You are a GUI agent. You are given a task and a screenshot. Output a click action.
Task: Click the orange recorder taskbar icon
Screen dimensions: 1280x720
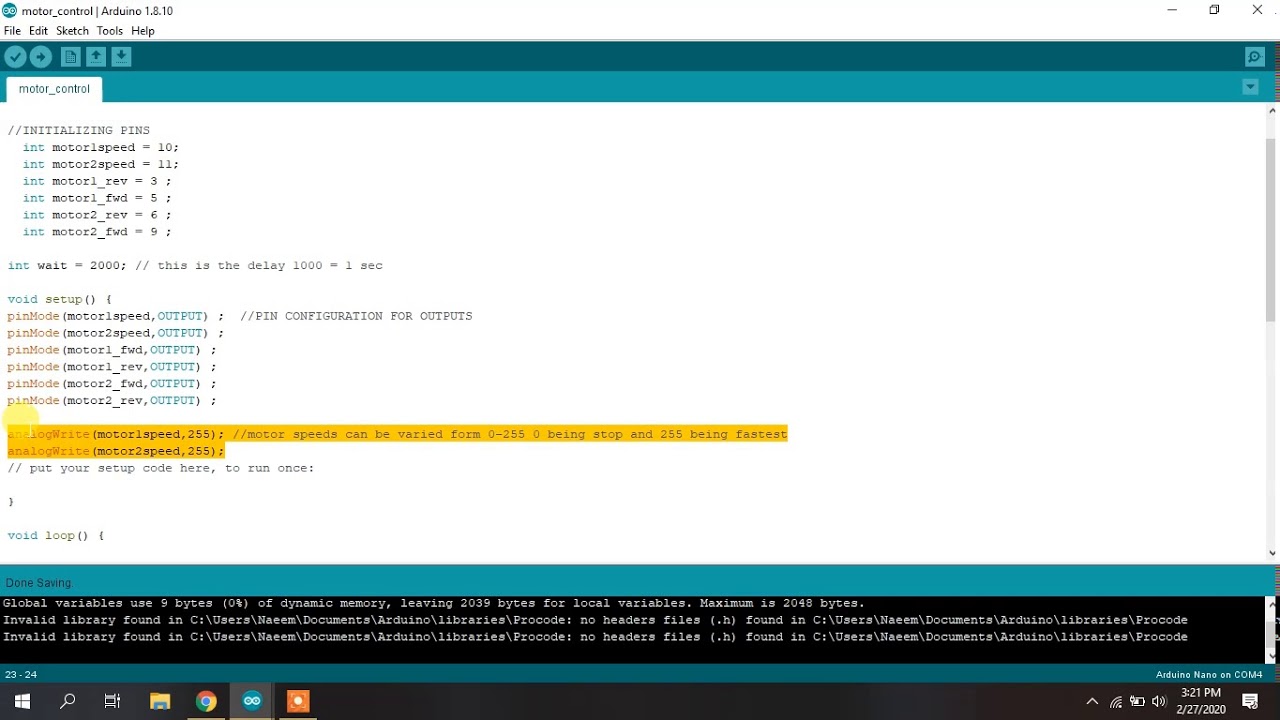click(x=298, y=701)
